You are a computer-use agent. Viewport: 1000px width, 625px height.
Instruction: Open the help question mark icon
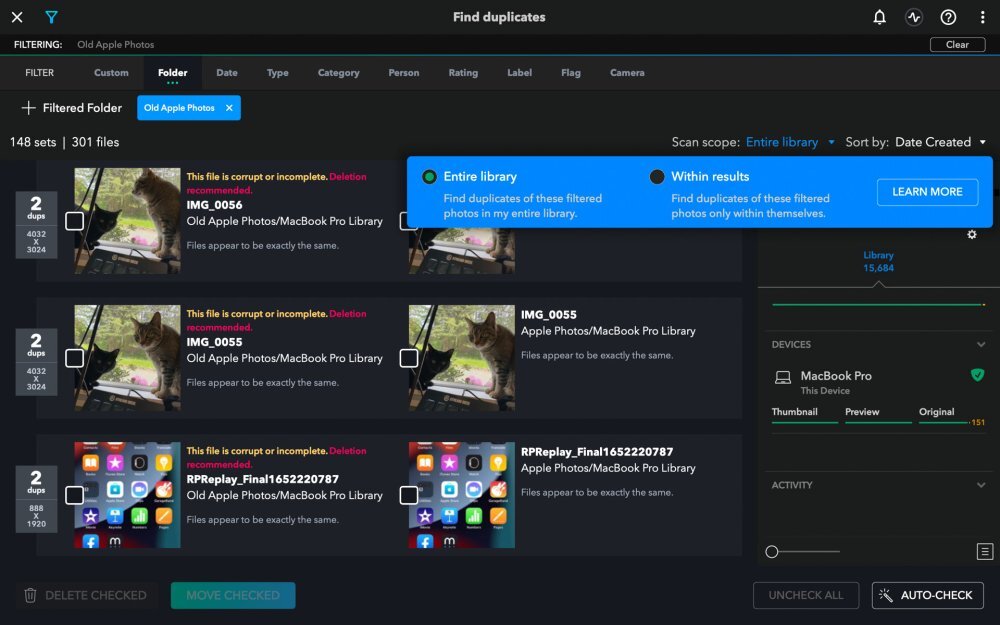click(948, 17)
